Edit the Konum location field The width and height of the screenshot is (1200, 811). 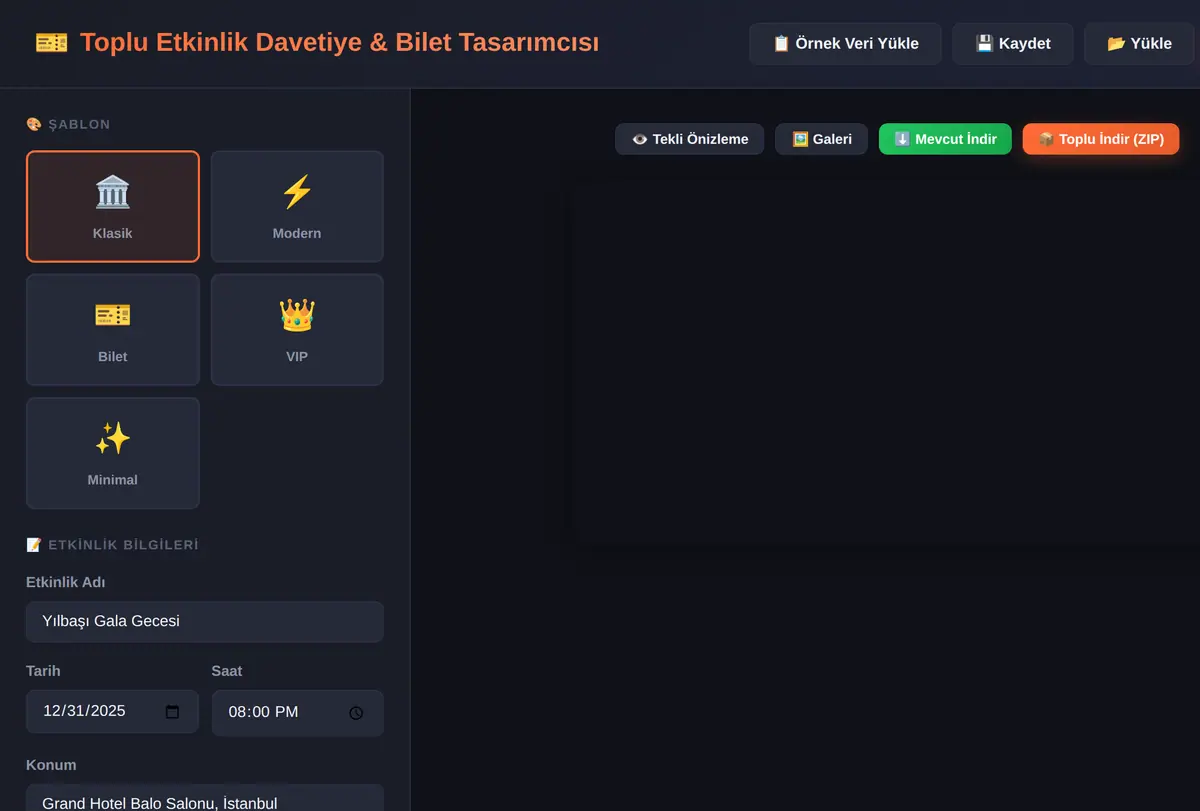click(205, 798)
